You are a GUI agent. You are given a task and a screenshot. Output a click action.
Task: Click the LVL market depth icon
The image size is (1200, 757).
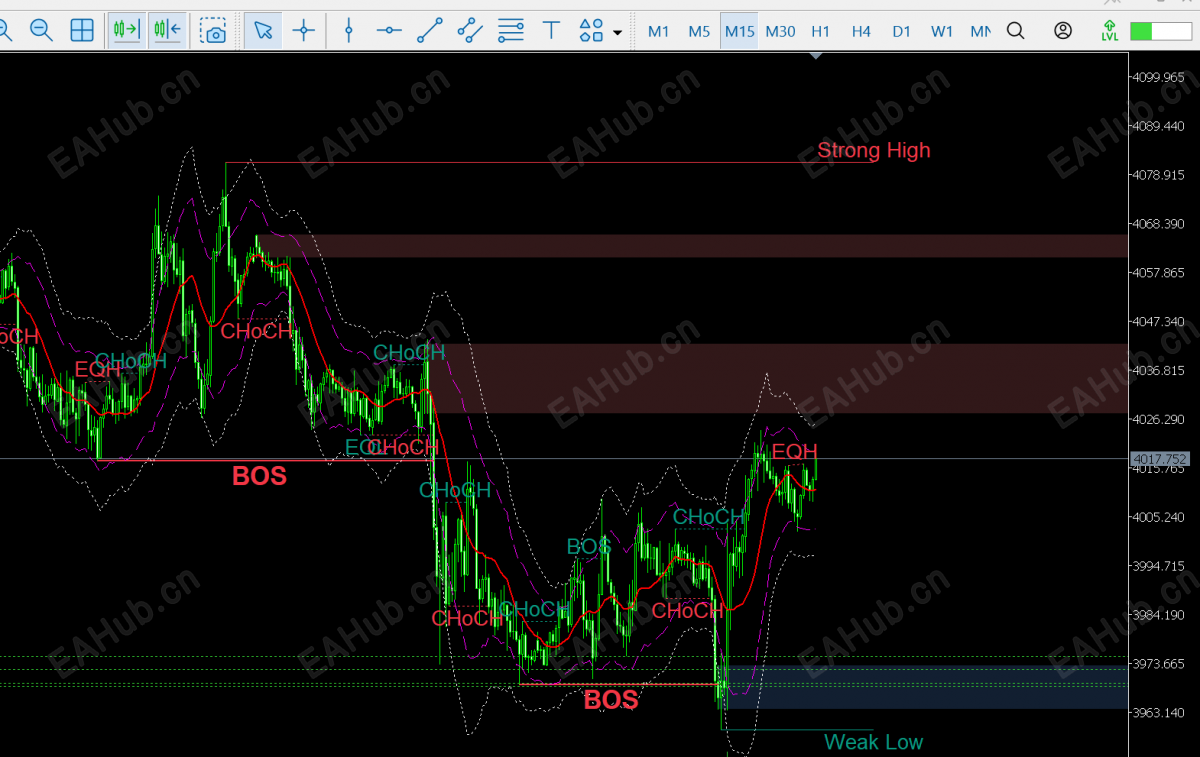tap(1109, 31)
